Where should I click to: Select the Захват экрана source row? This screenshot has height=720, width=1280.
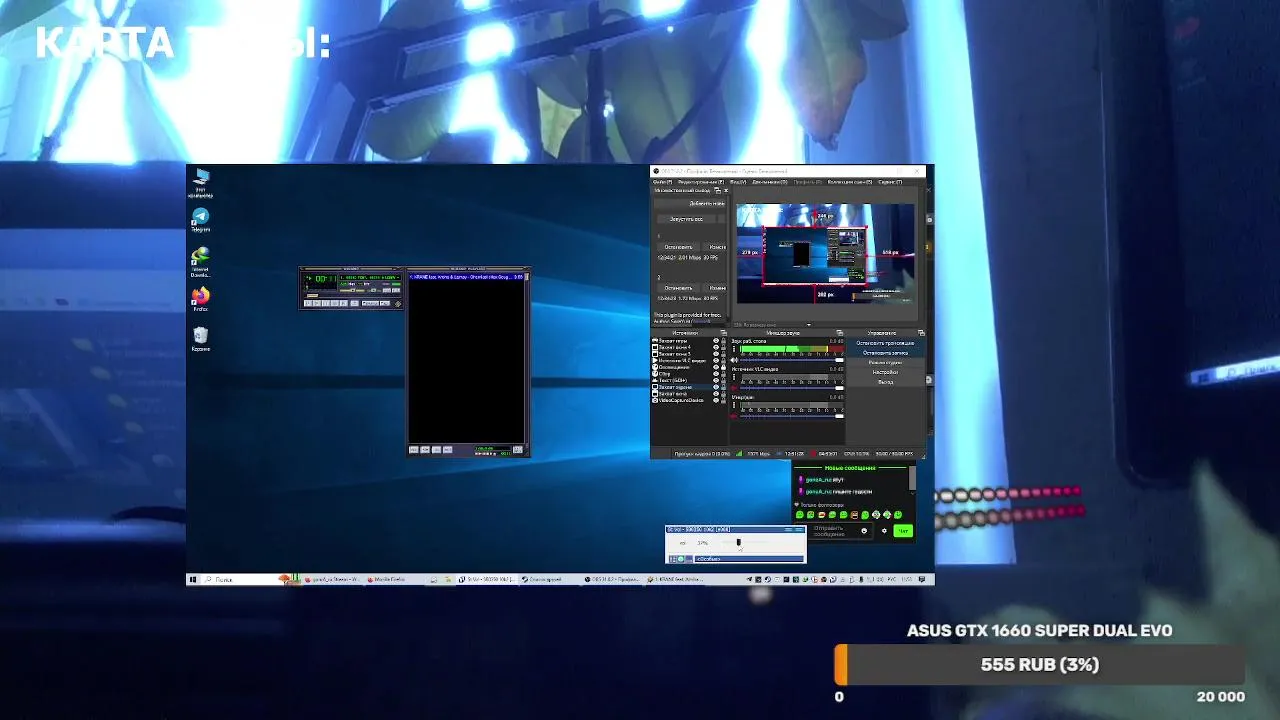point(690,387)
